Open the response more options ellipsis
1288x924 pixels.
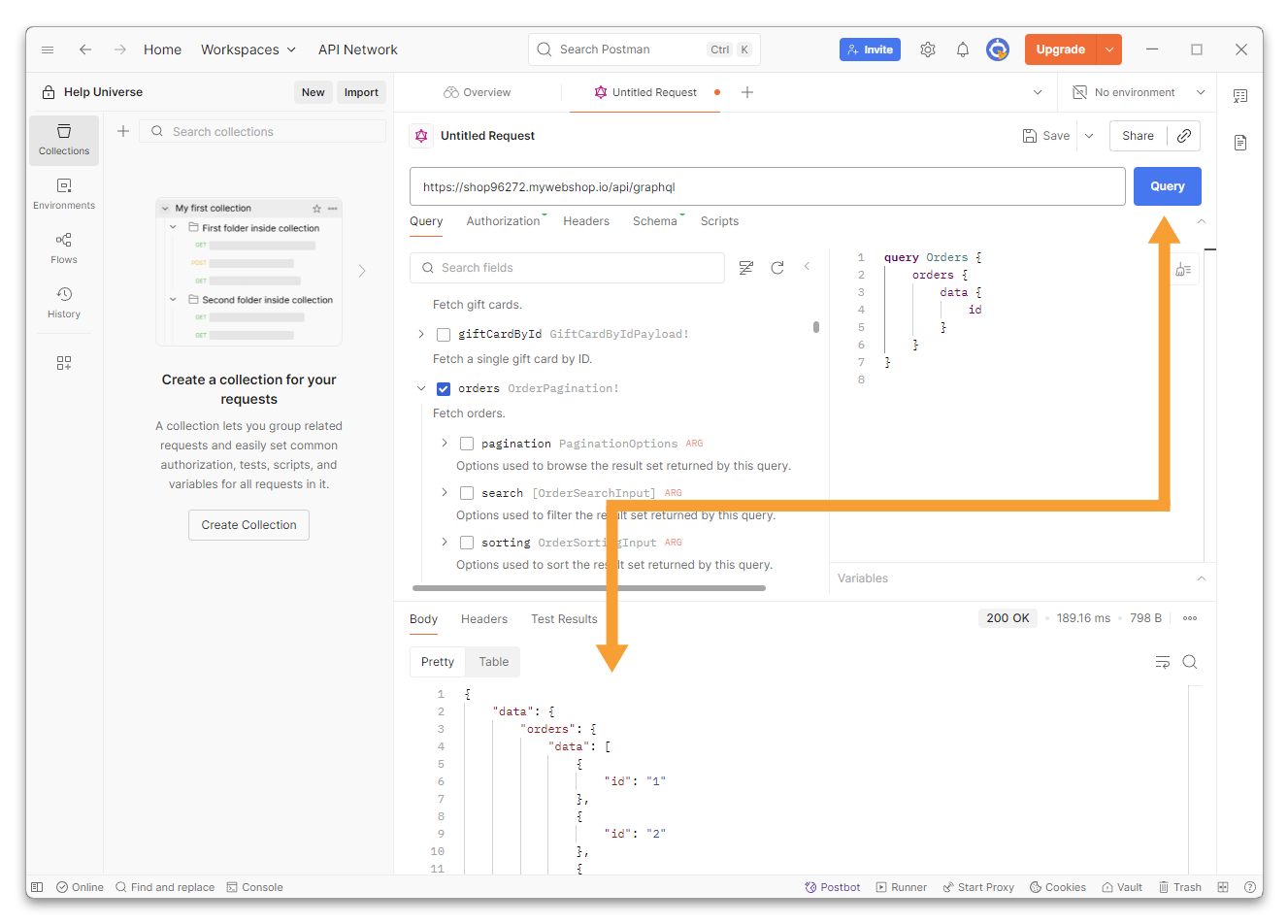pyautogui.click(x=1190, y=618)
